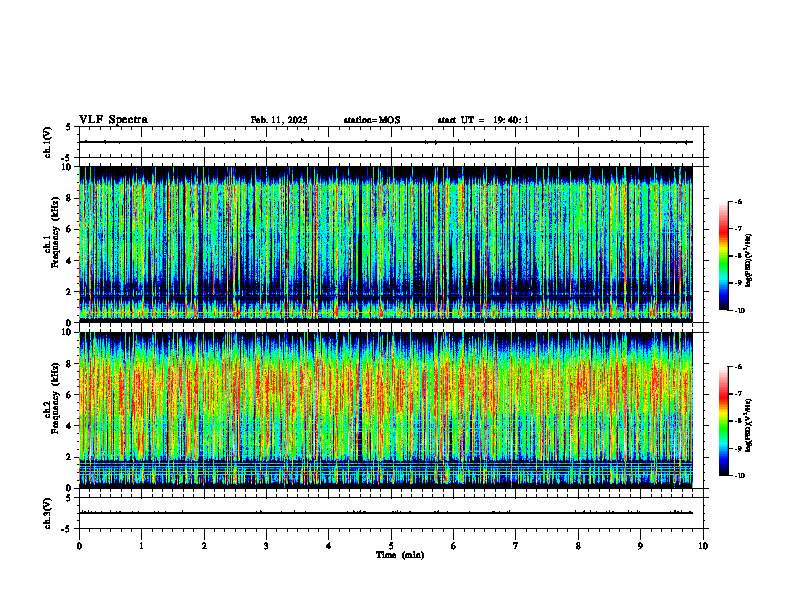Click inside the ch.1 spectrogram panel
The width and height of the screenshot is (792, 612).
385,244
